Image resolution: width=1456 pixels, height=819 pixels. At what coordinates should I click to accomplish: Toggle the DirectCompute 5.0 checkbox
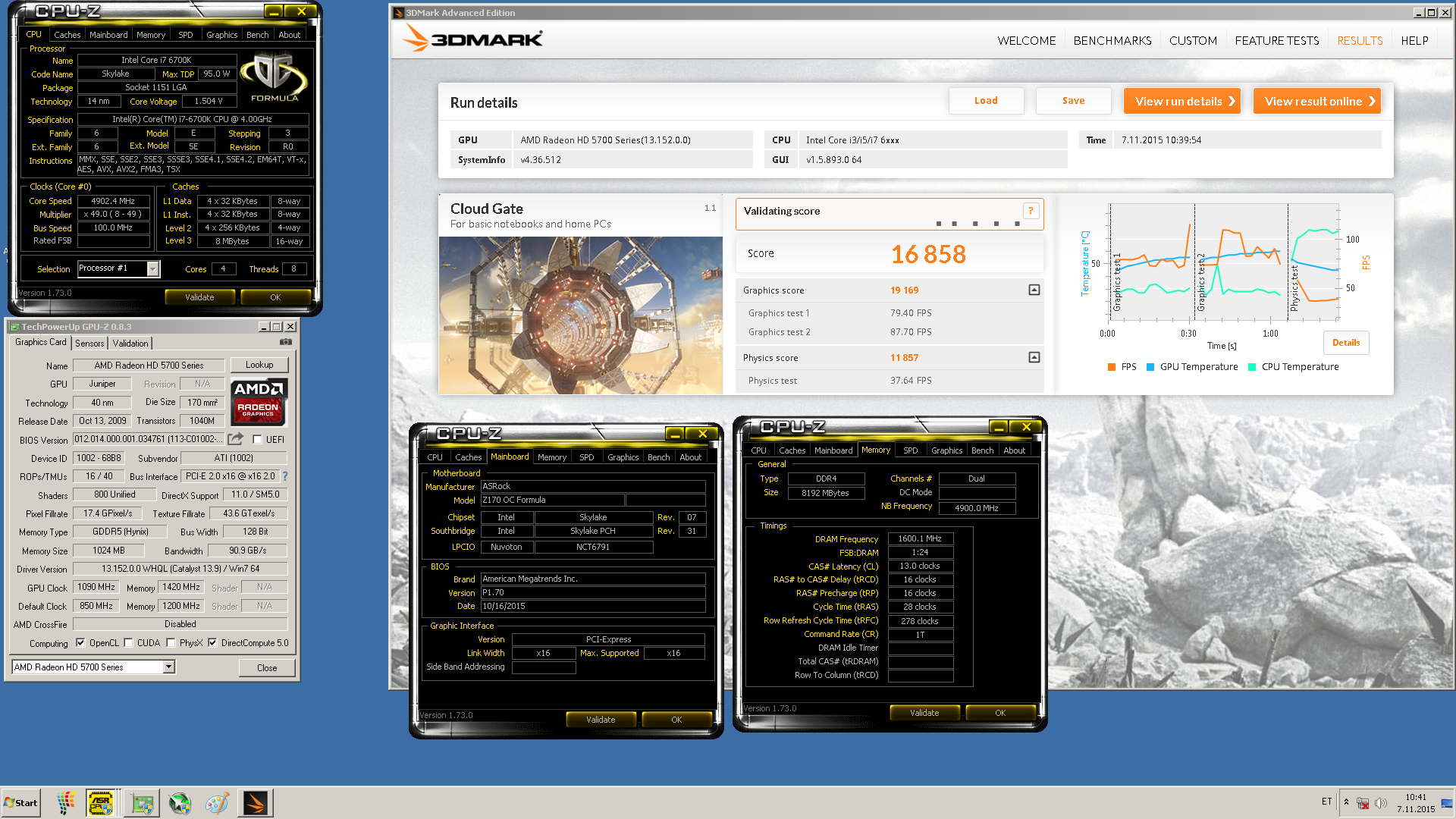pos(212,642)
